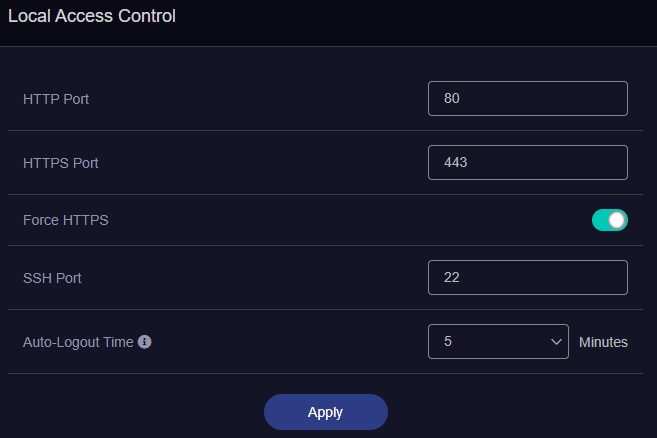Click the "Minutes" unit label
Viewport: 657px width, 438px height.
(x=603, y=342)
